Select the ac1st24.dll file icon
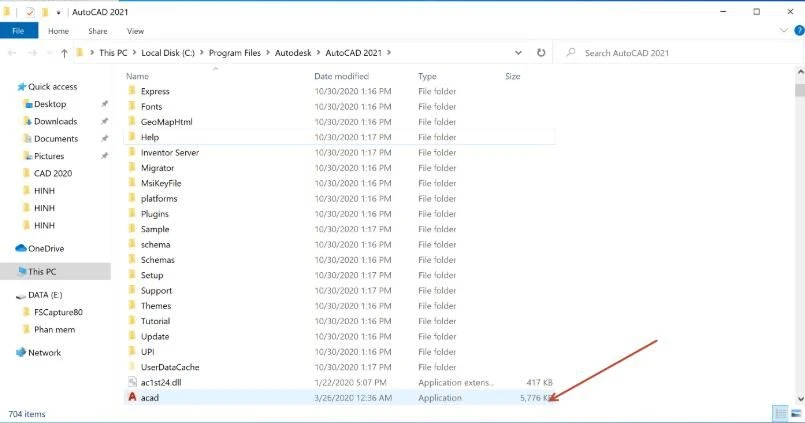This screenshot has width=805, height=423. (x=131, y=382)
